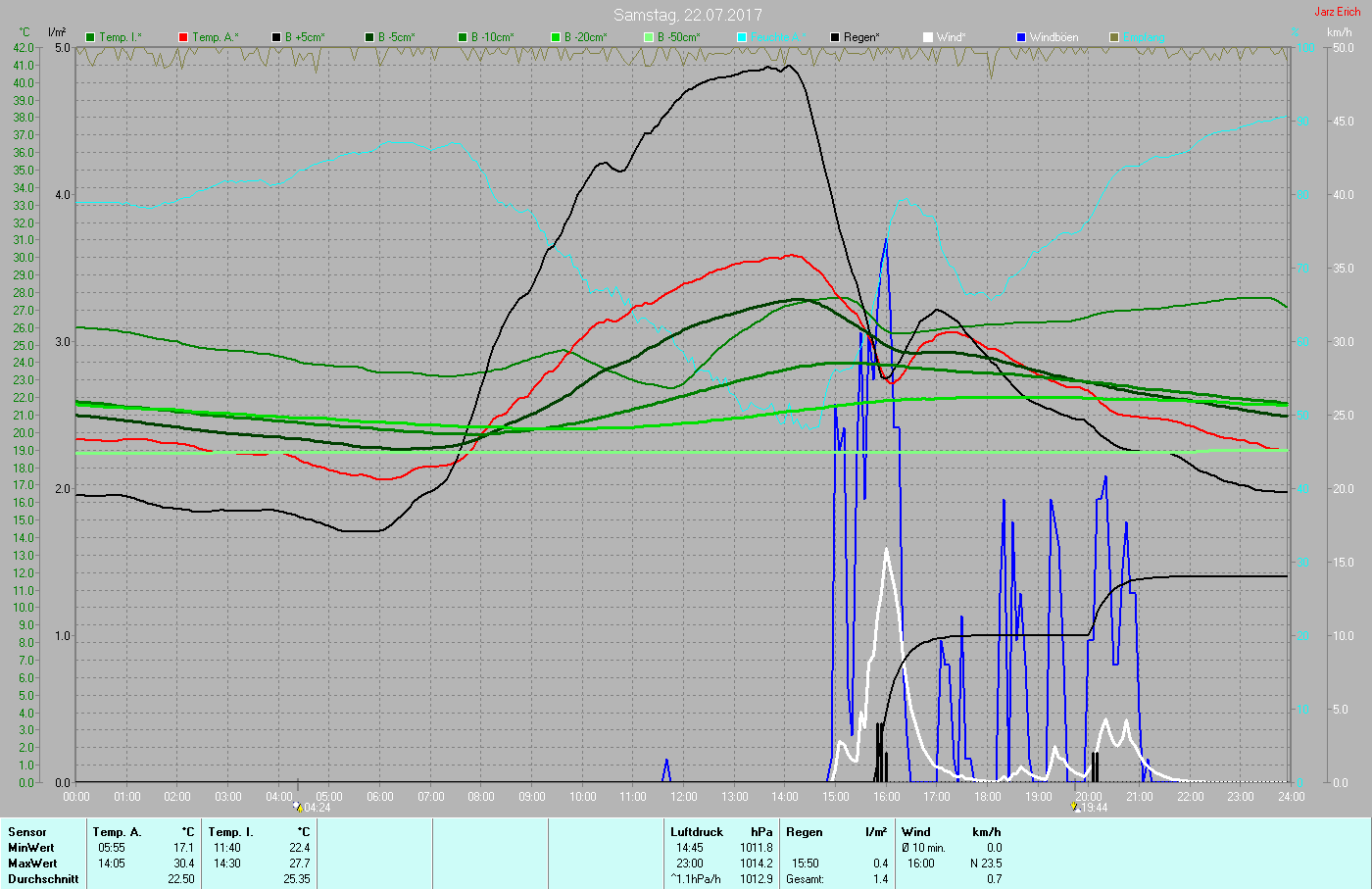The width and height of the screenshot is (1372, 889).
Task: Click the olive legend color square
Action: [1114, 37]
